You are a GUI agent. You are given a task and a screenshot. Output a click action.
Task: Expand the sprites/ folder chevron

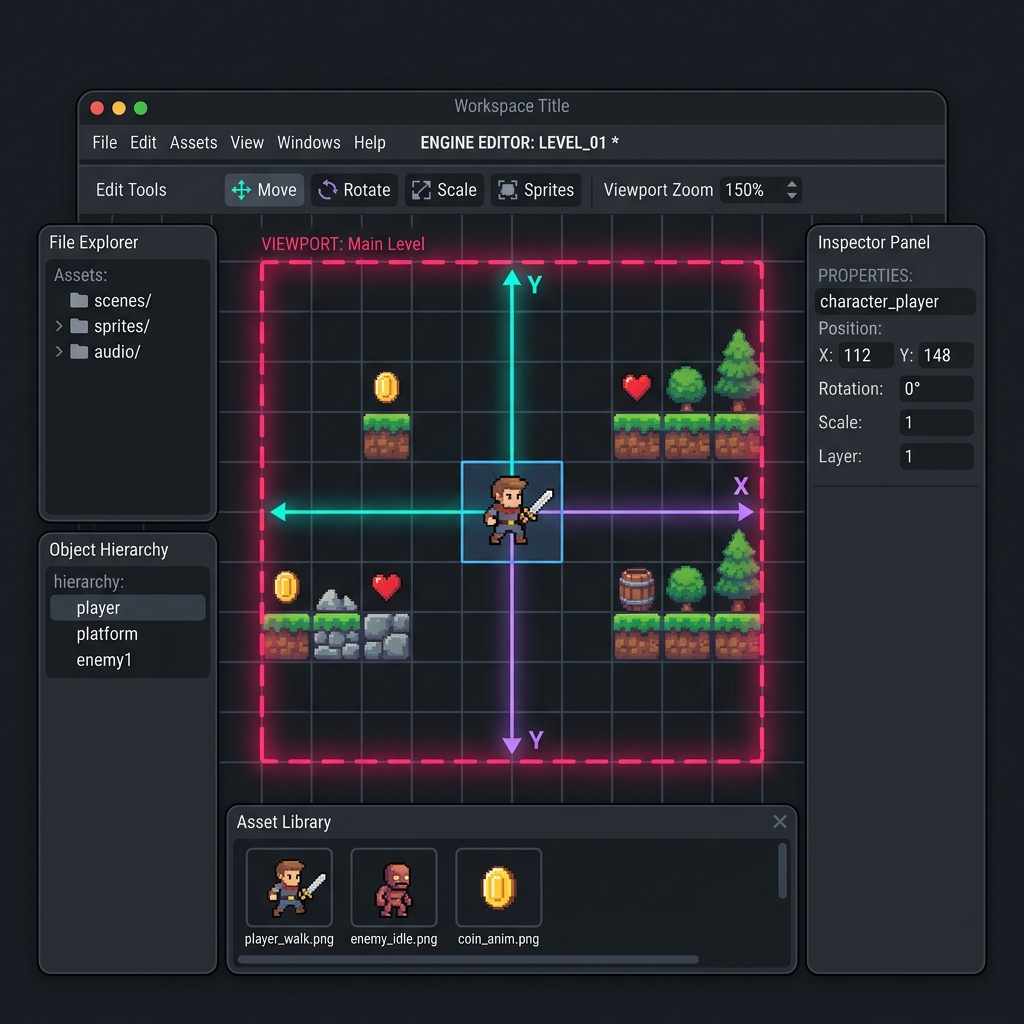point(59,326)
